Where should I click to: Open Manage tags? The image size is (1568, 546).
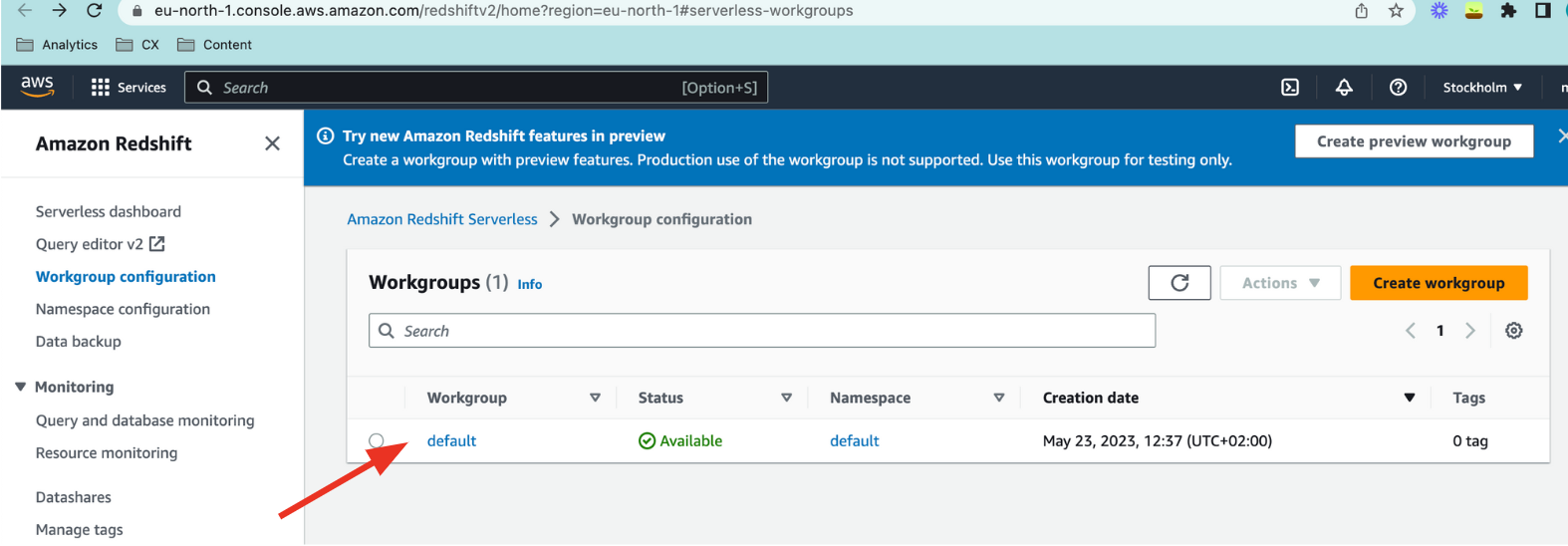80,530
